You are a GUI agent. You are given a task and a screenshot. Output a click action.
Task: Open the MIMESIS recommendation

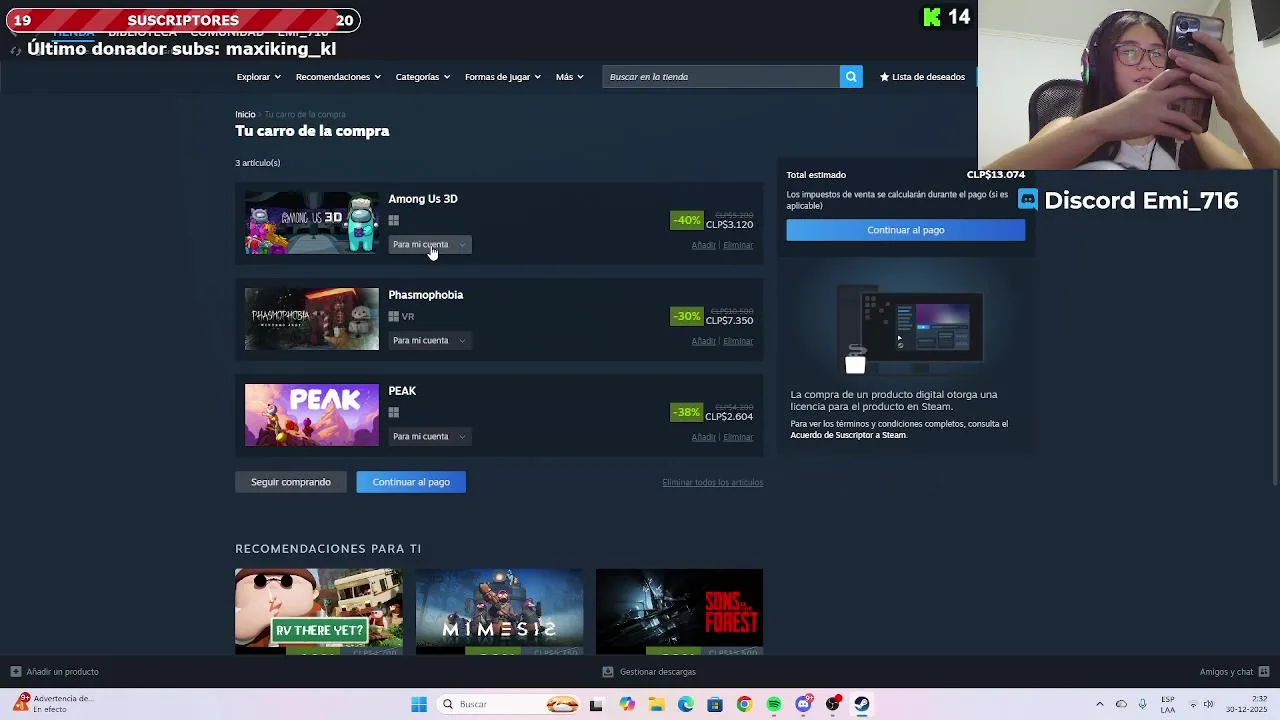pos(499,612)
